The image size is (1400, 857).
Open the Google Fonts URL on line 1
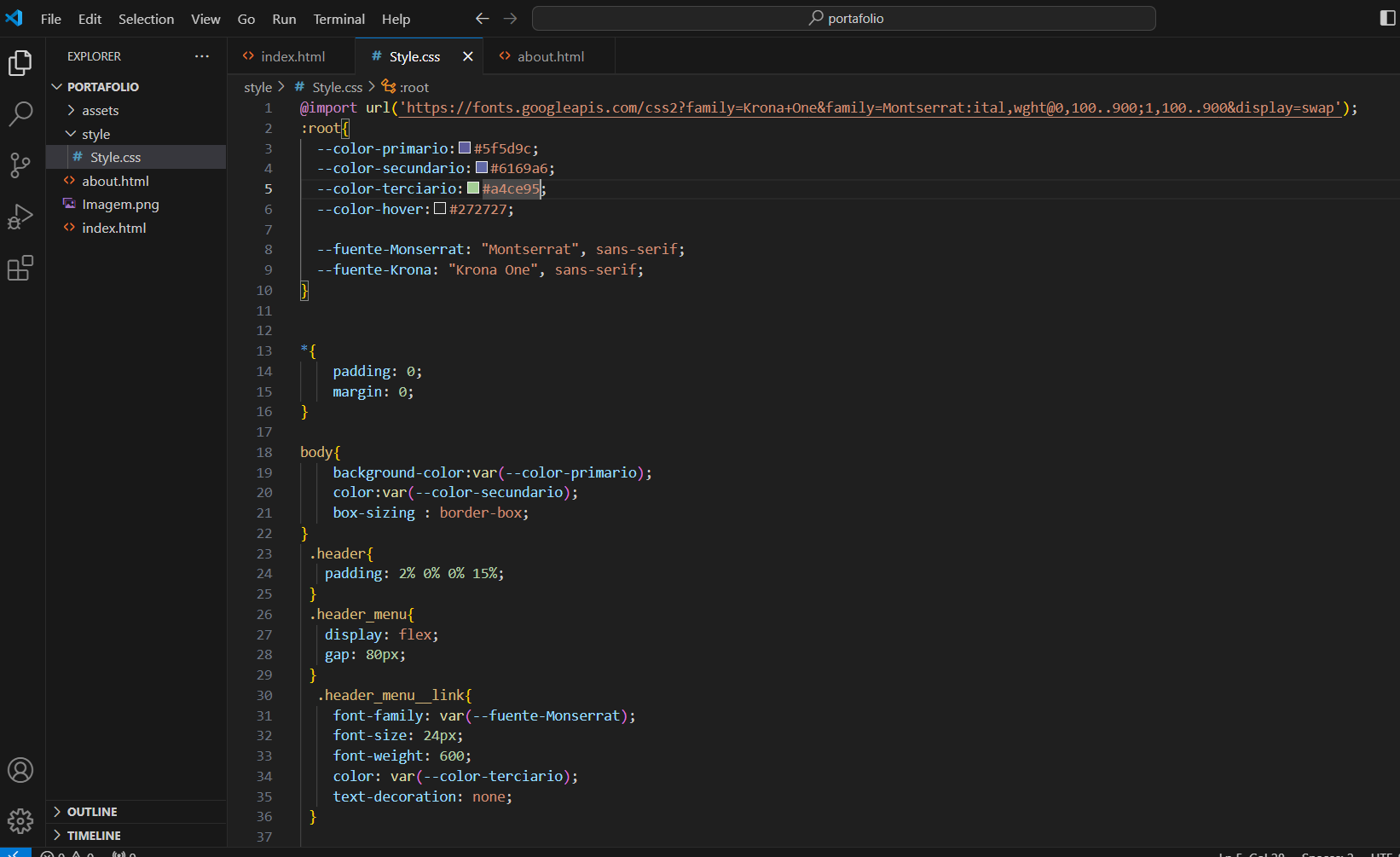(869, 107)
